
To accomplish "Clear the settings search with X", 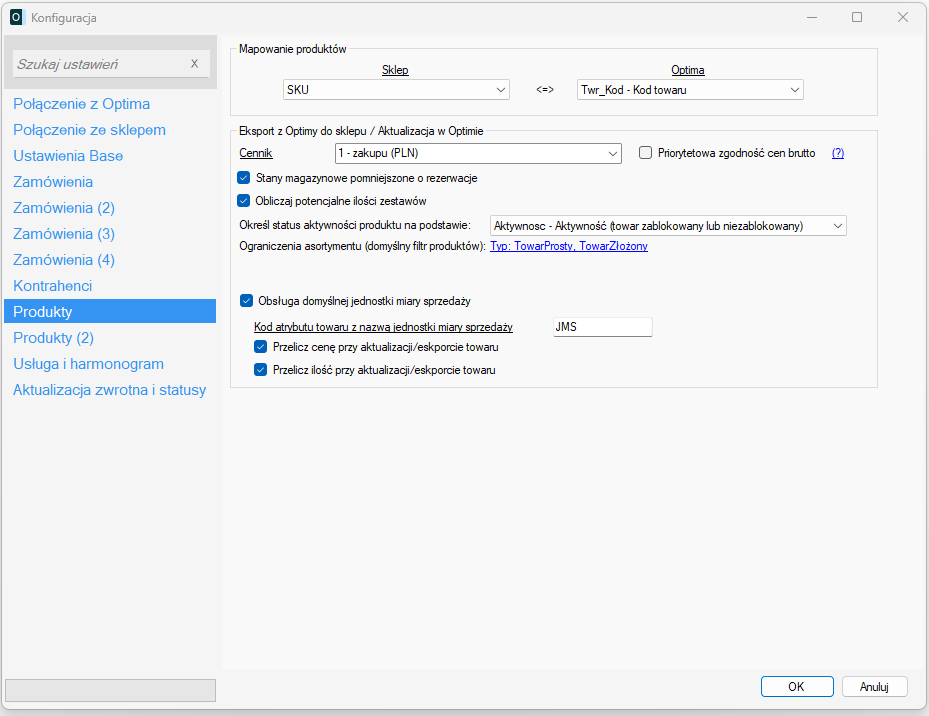I will click(x=194, y=64).
